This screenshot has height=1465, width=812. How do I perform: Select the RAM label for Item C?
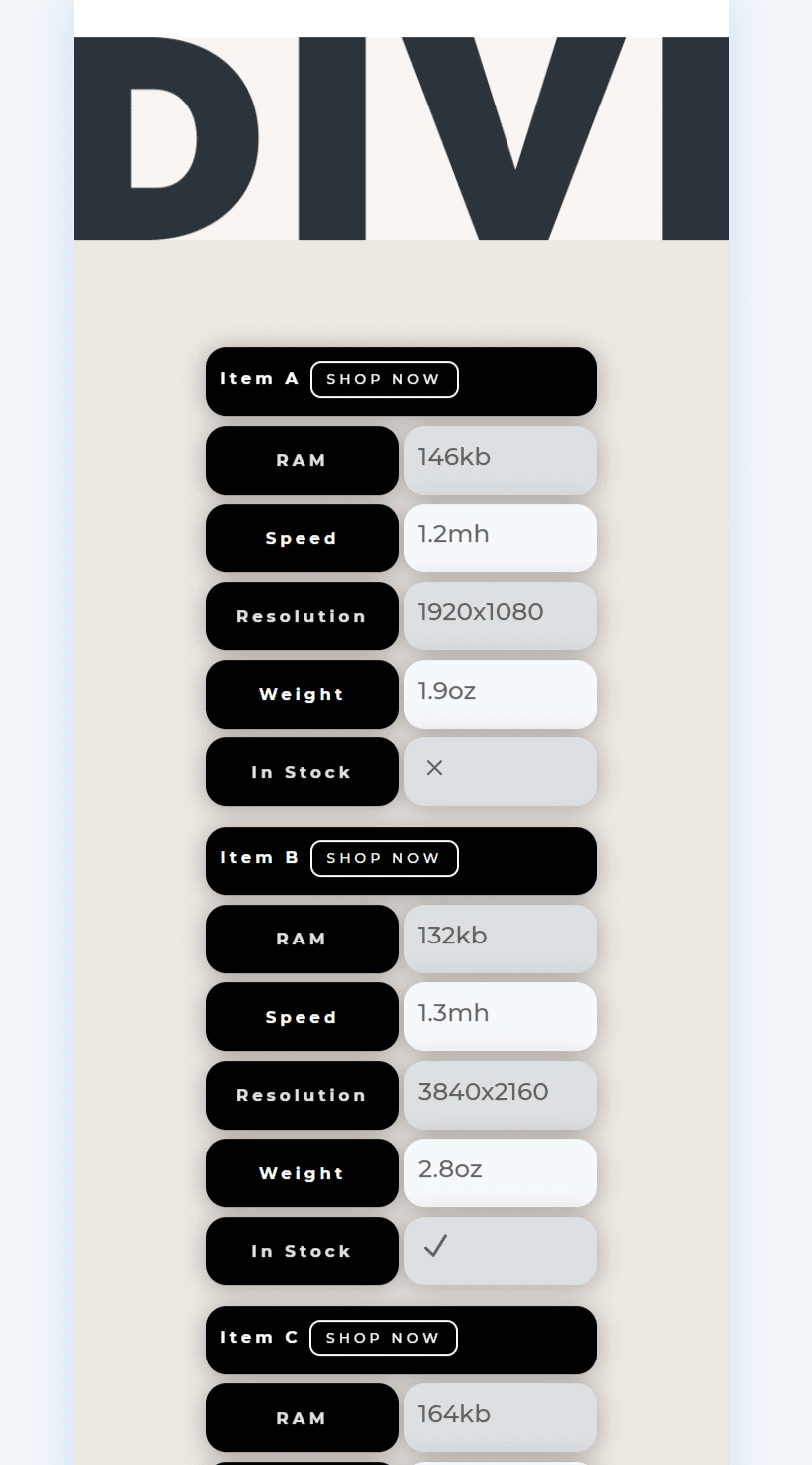pos(302,1417)
